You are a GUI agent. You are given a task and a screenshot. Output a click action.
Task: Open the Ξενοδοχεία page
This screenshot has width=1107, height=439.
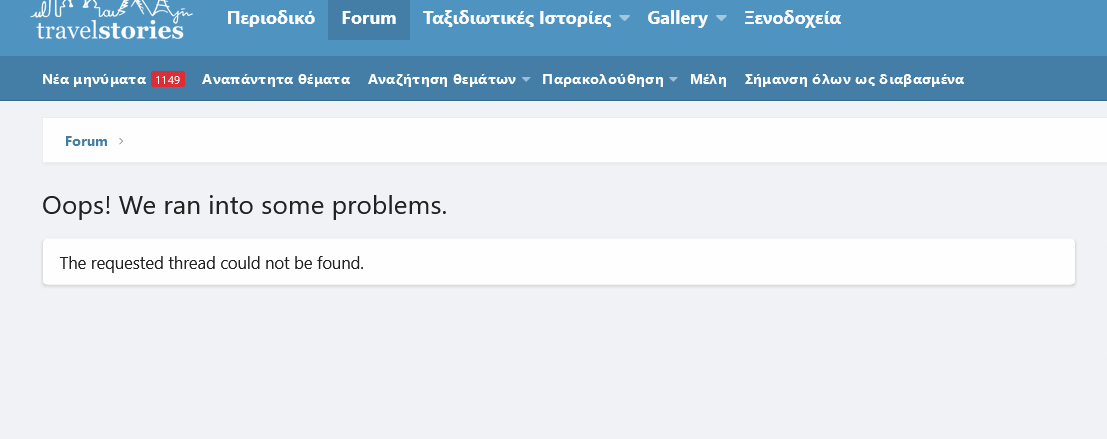(792, 18)
